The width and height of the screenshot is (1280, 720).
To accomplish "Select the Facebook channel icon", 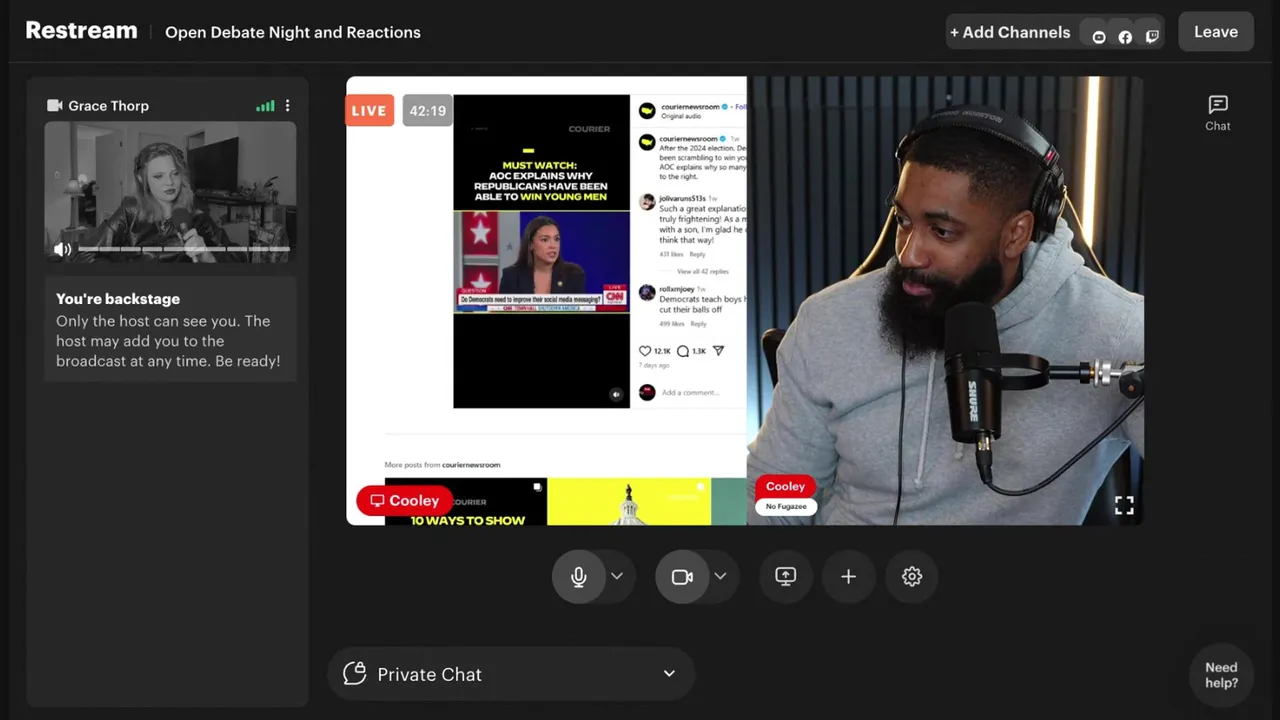I will (1125, 37).
